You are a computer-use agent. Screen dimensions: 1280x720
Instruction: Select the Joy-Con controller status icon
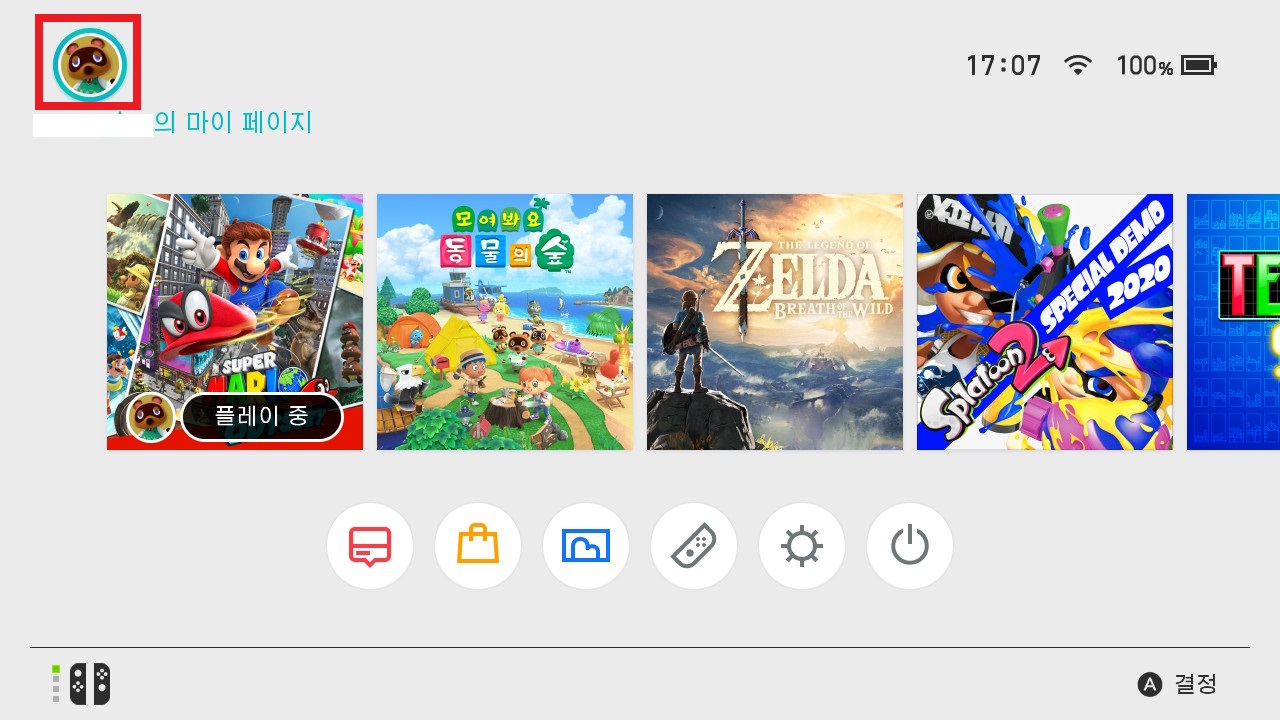click(x=82, y=684)
